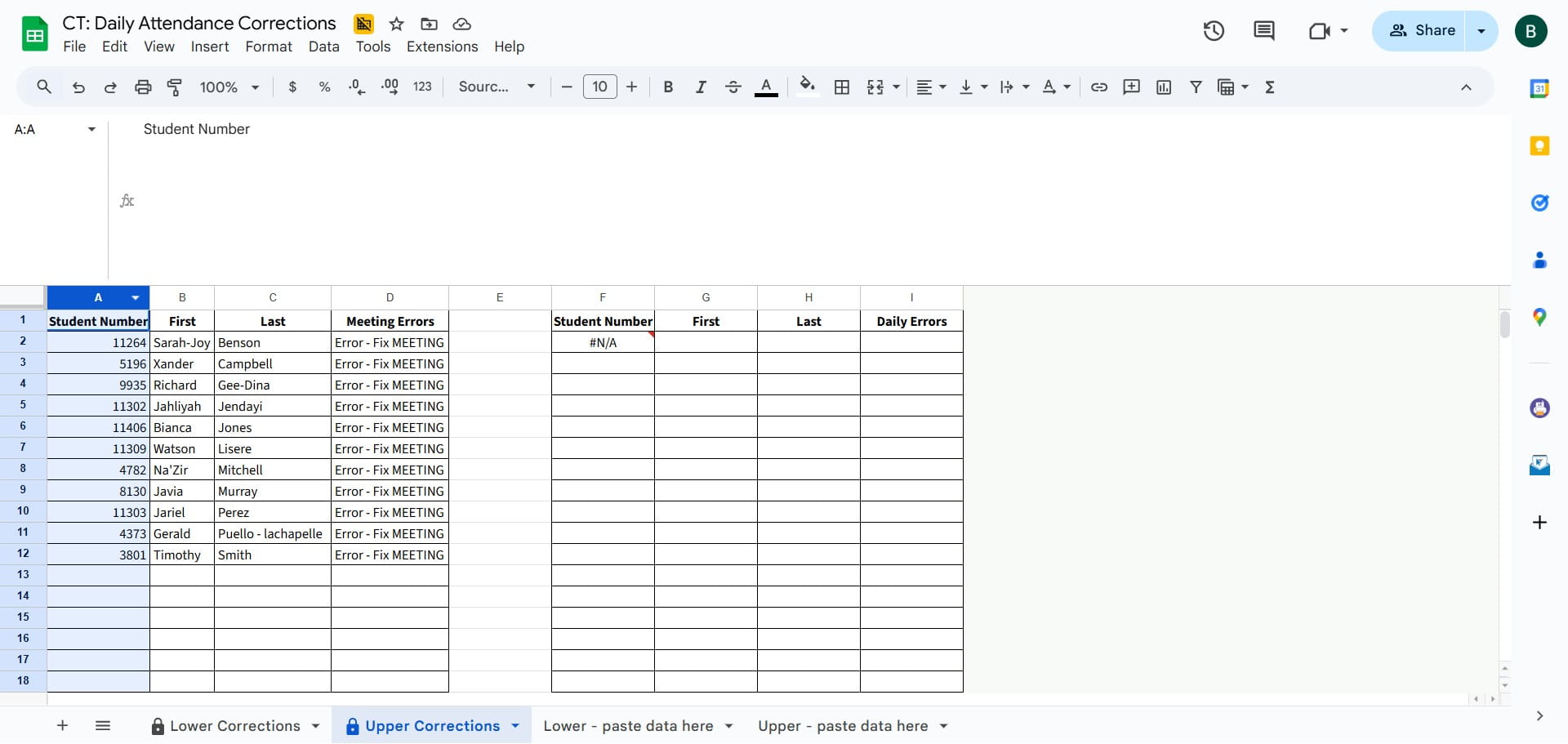Click the merge cells icon
This screenshot has height=744, width=1568.
point(875,87)
